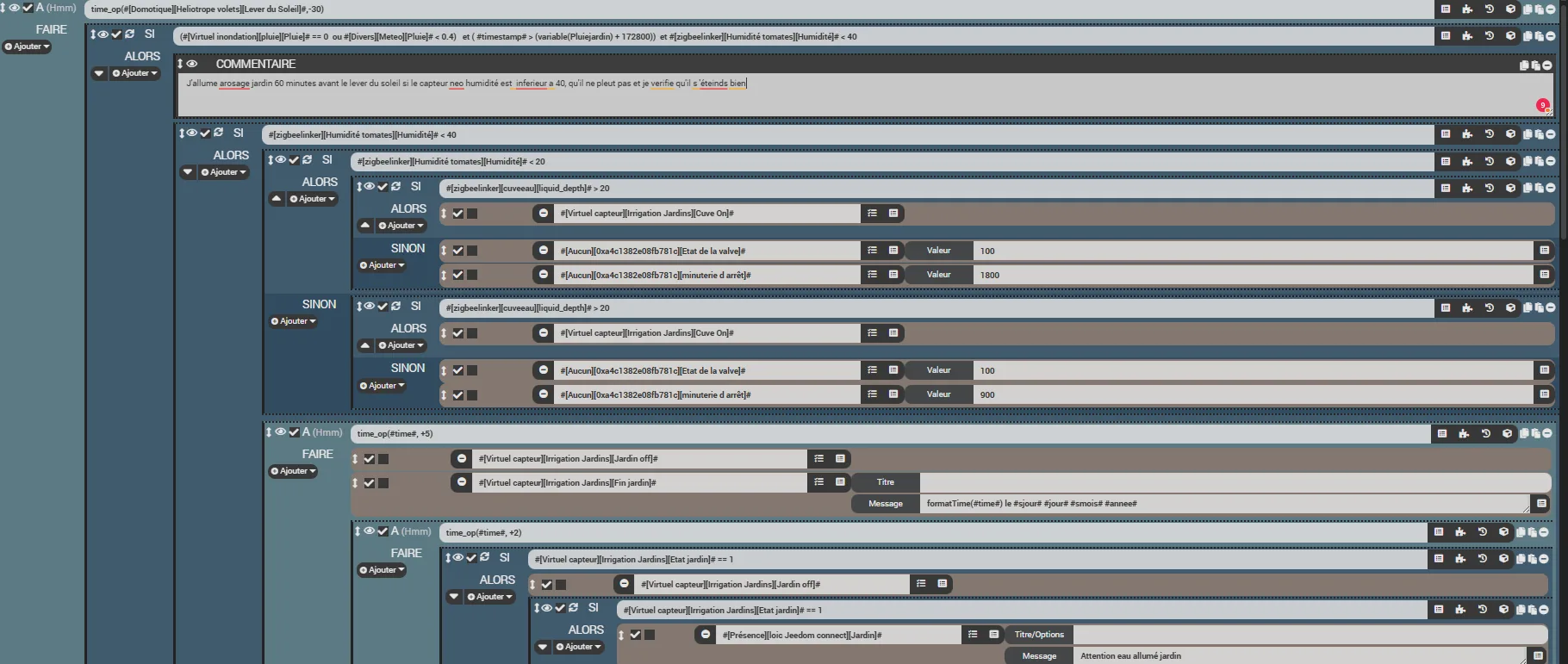Image resolution: width=1568 pixels, height=664 pixels.
Task: Expand the ALORS arrow under the Pluie condition
Action: [99, 73]
